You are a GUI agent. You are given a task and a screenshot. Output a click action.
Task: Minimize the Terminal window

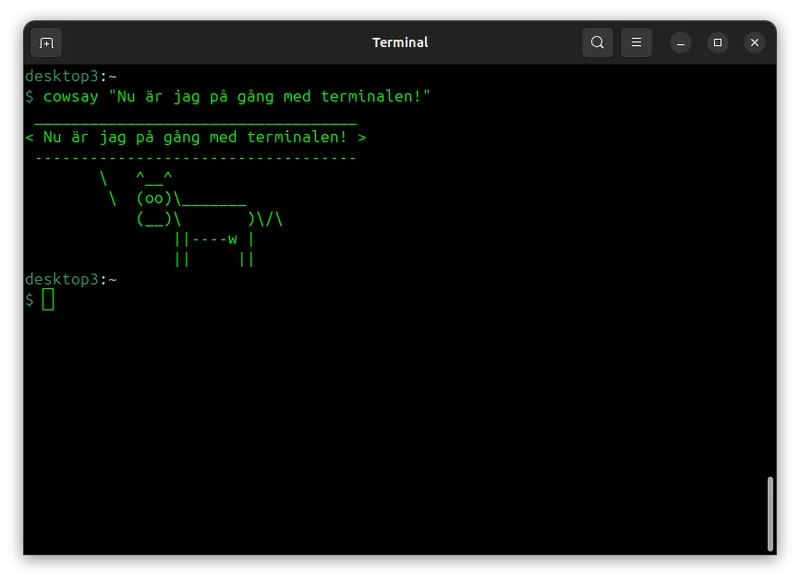pyautogui.click(x=680, y=42)
